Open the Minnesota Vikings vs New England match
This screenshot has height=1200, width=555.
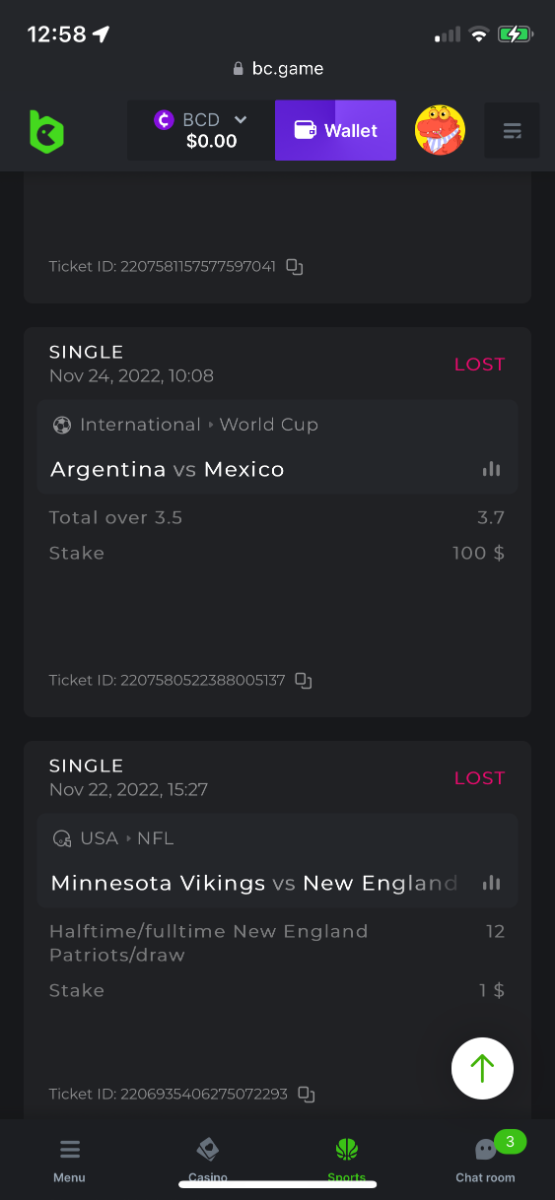(x=254, y=883)
